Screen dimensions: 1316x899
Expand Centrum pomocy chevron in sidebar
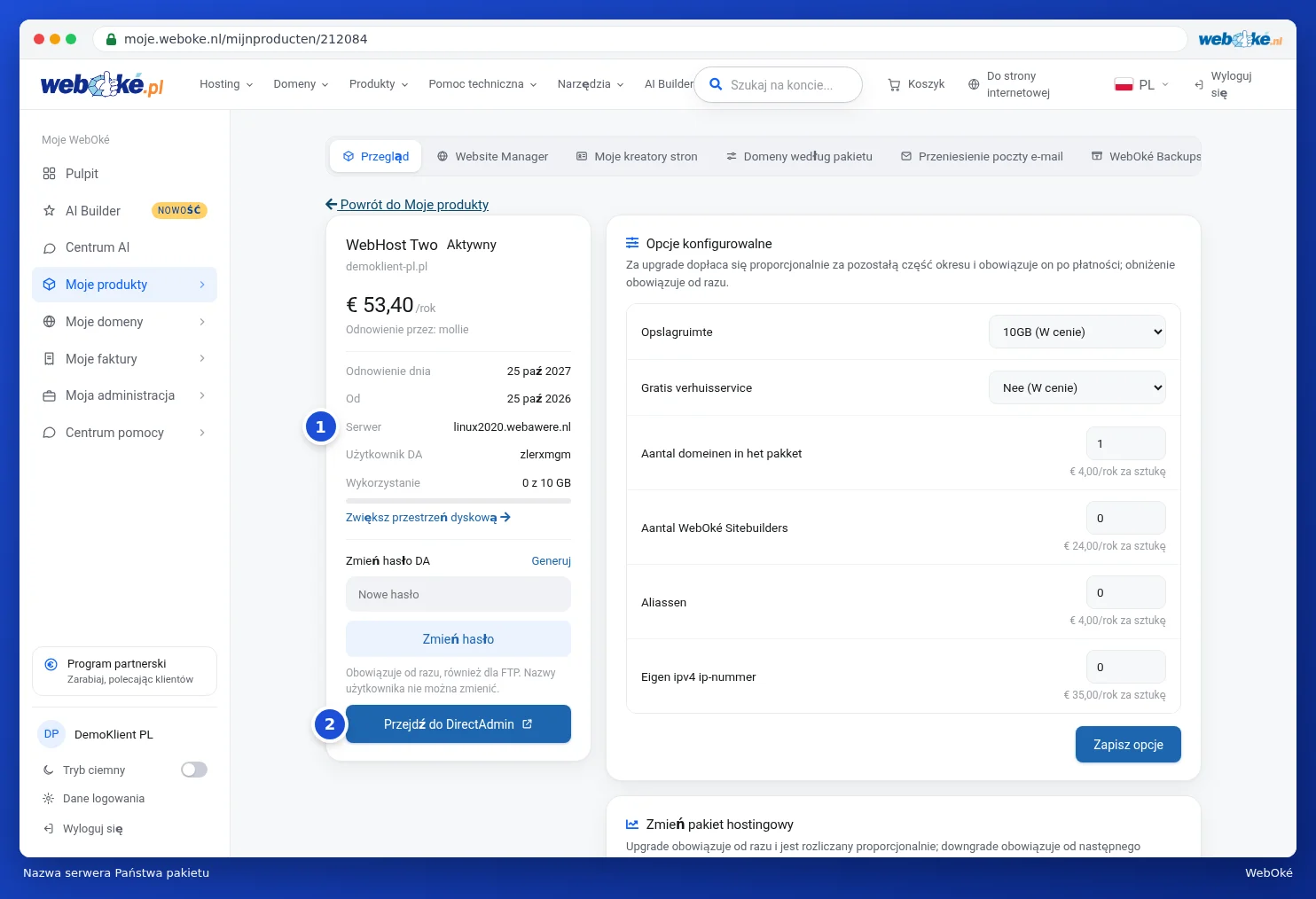coord(202,433)
